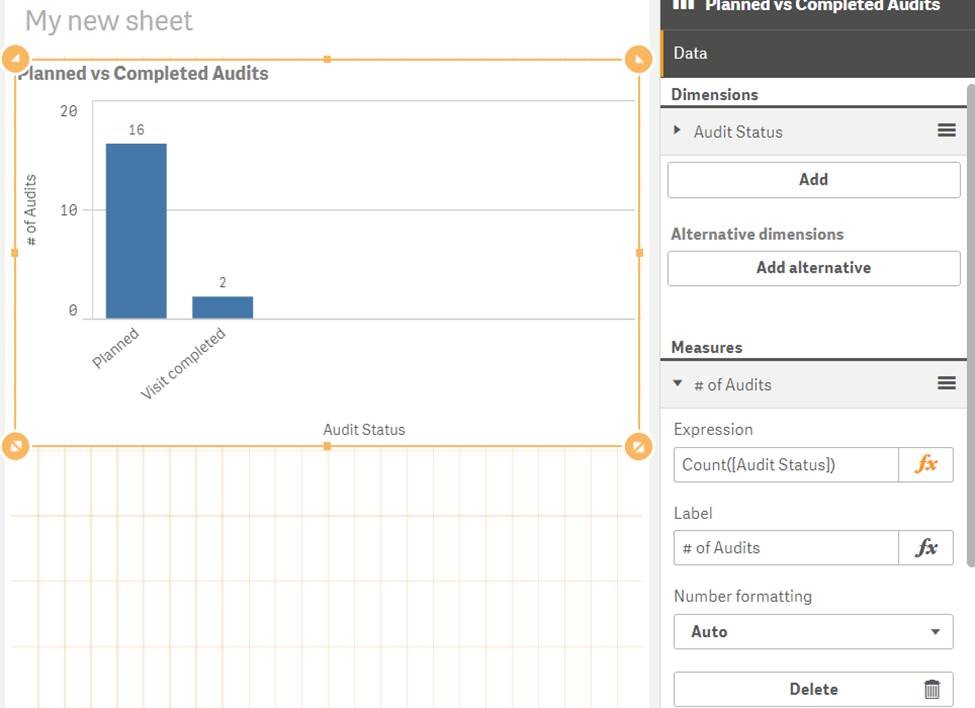Collapse the # of Audits measure
The height and width of the screenshot is (708, 975).
(x=678, y=384)
